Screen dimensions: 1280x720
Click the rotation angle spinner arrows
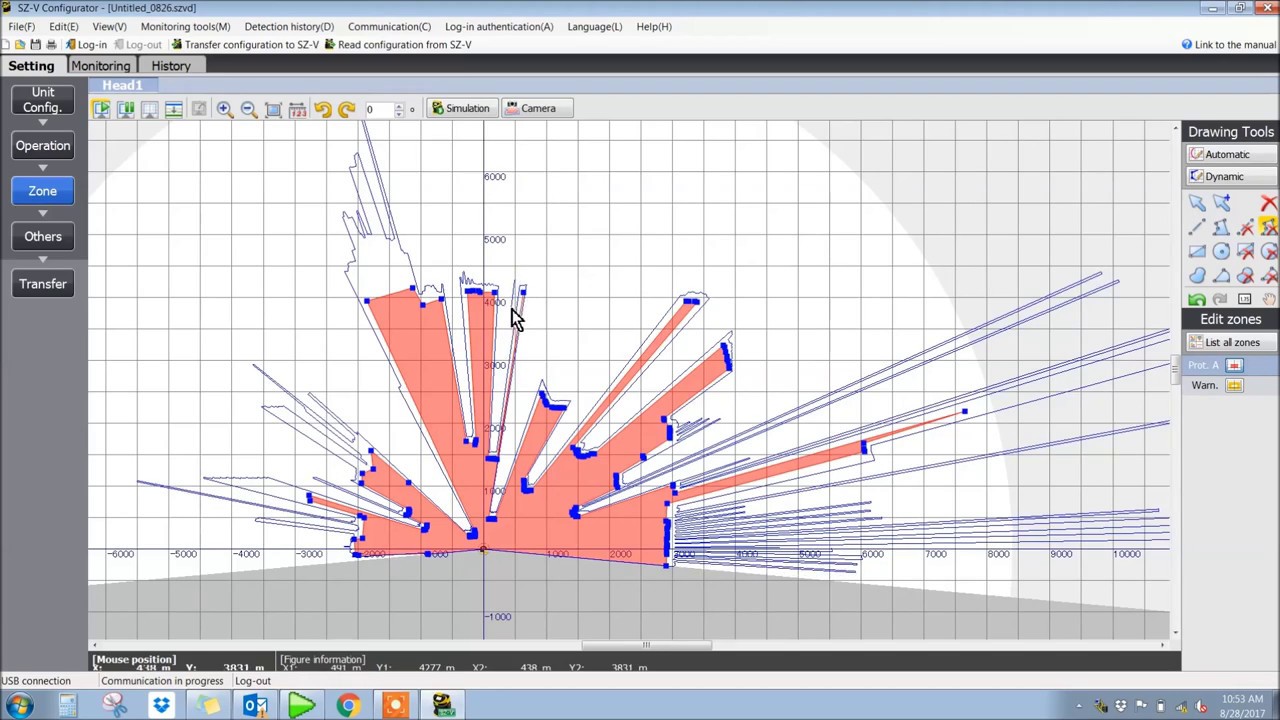coord(400,109)
